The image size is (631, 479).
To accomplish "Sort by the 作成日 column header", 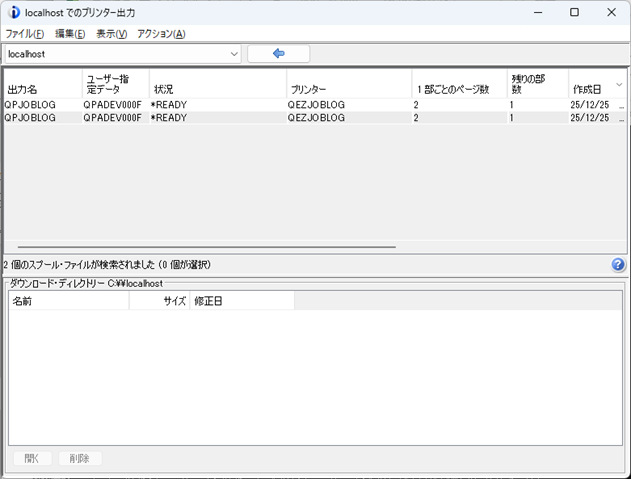I will 589,89.
